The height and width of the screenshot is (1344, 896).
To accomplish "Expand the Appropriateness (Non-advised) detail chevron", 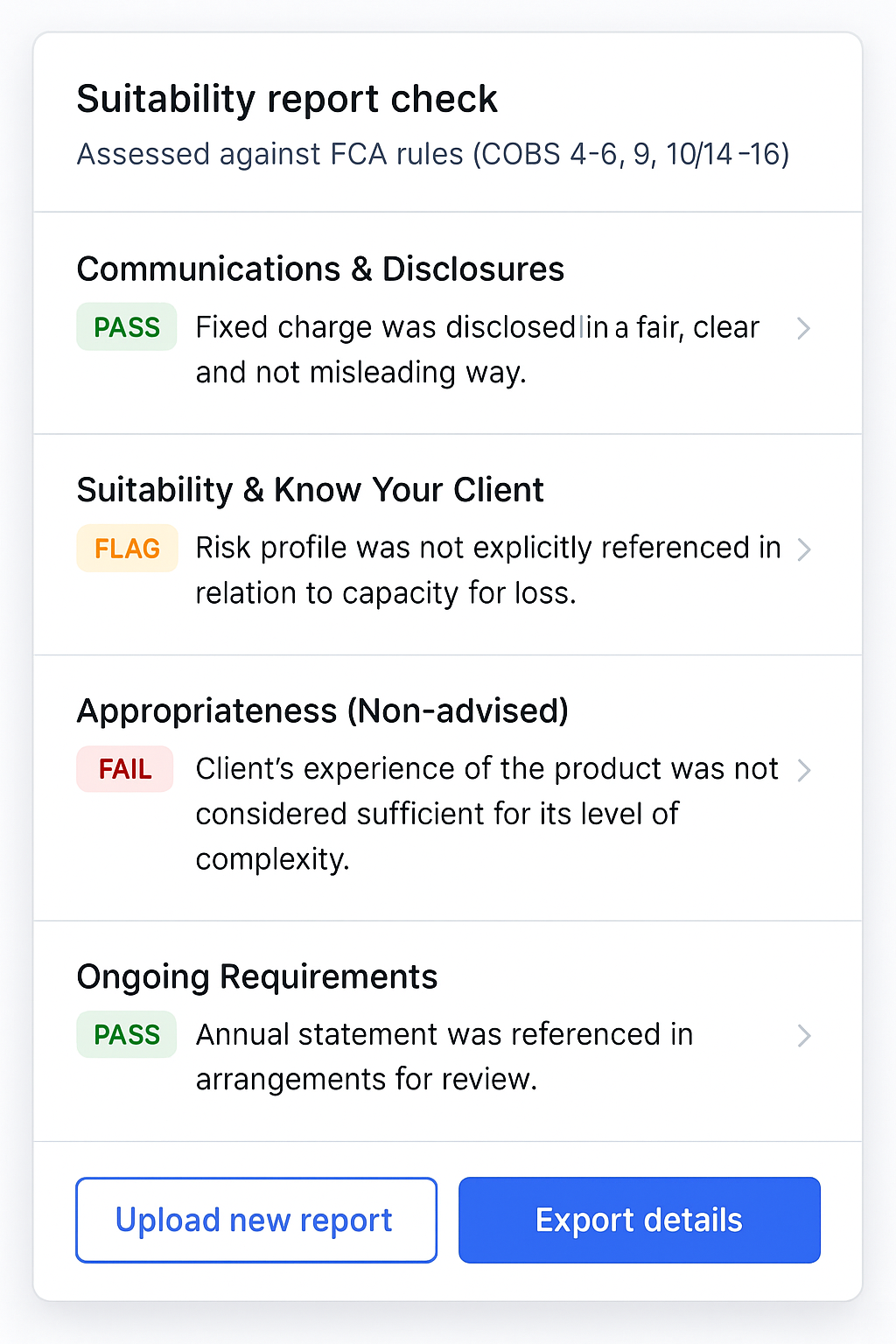I will tap(804, 770).
